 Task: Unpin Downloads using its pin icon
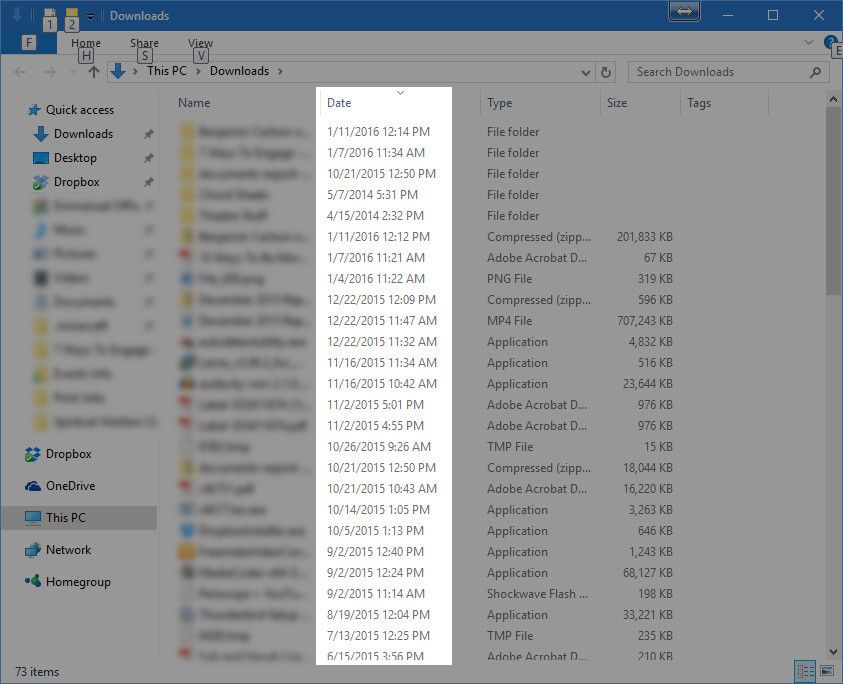pos(148,134)
